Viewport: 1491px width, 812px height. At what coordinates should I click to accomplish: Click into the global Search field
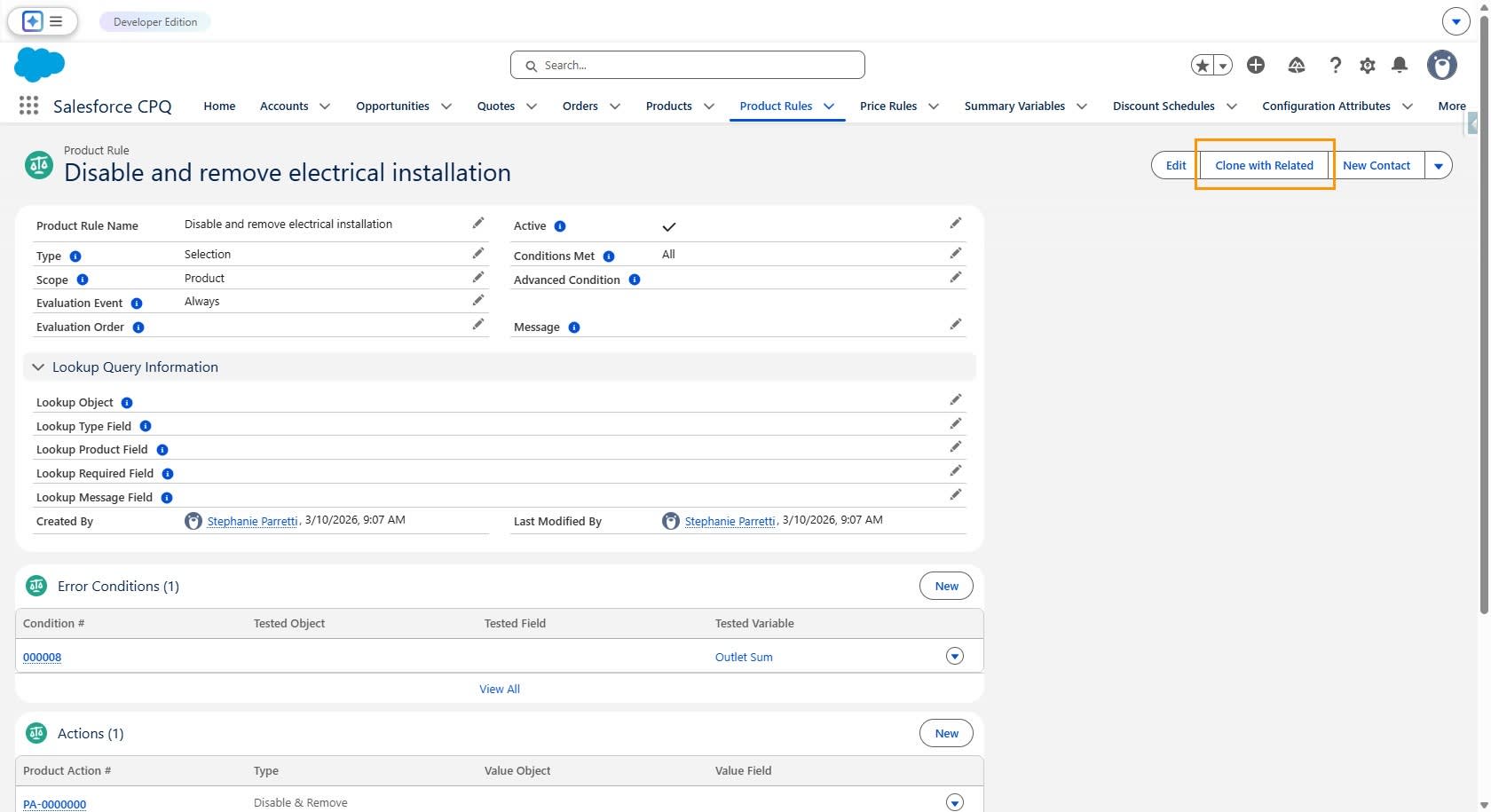pos(688,65)
